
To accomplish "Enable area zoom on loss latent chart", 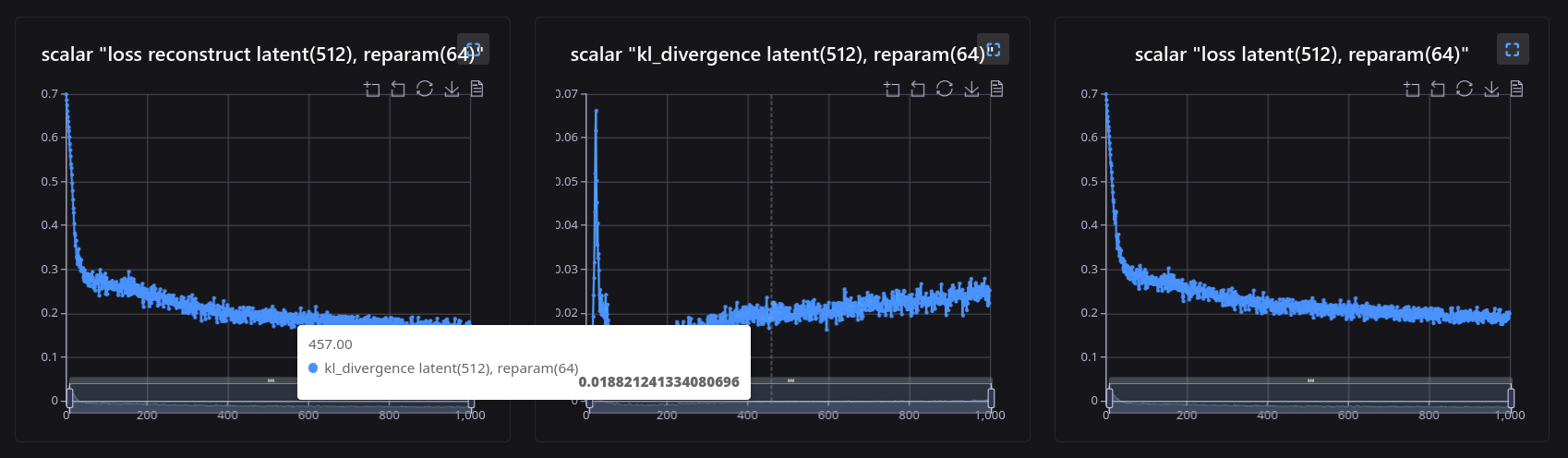I will tap(1411, 89).
